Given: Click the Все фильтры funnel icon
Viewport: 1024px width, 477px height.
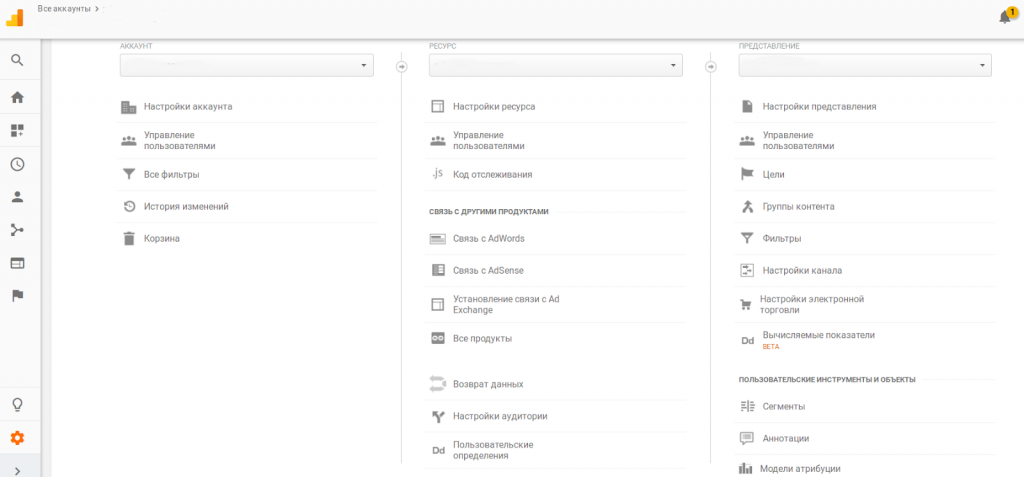Looking at the screenshot, I should (129, 174).
